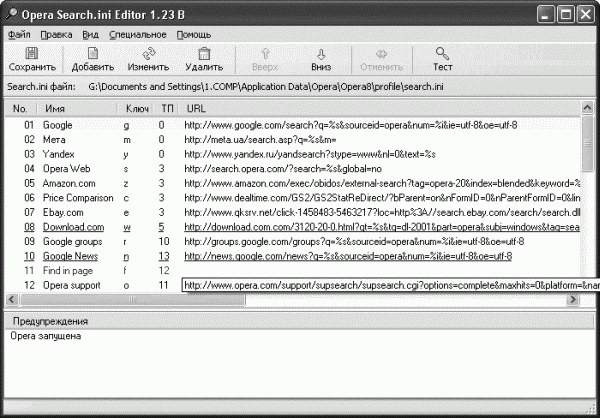Sort by the ТП column header
The width and height of the screenshot is (600, 418).
click(167, 109)
